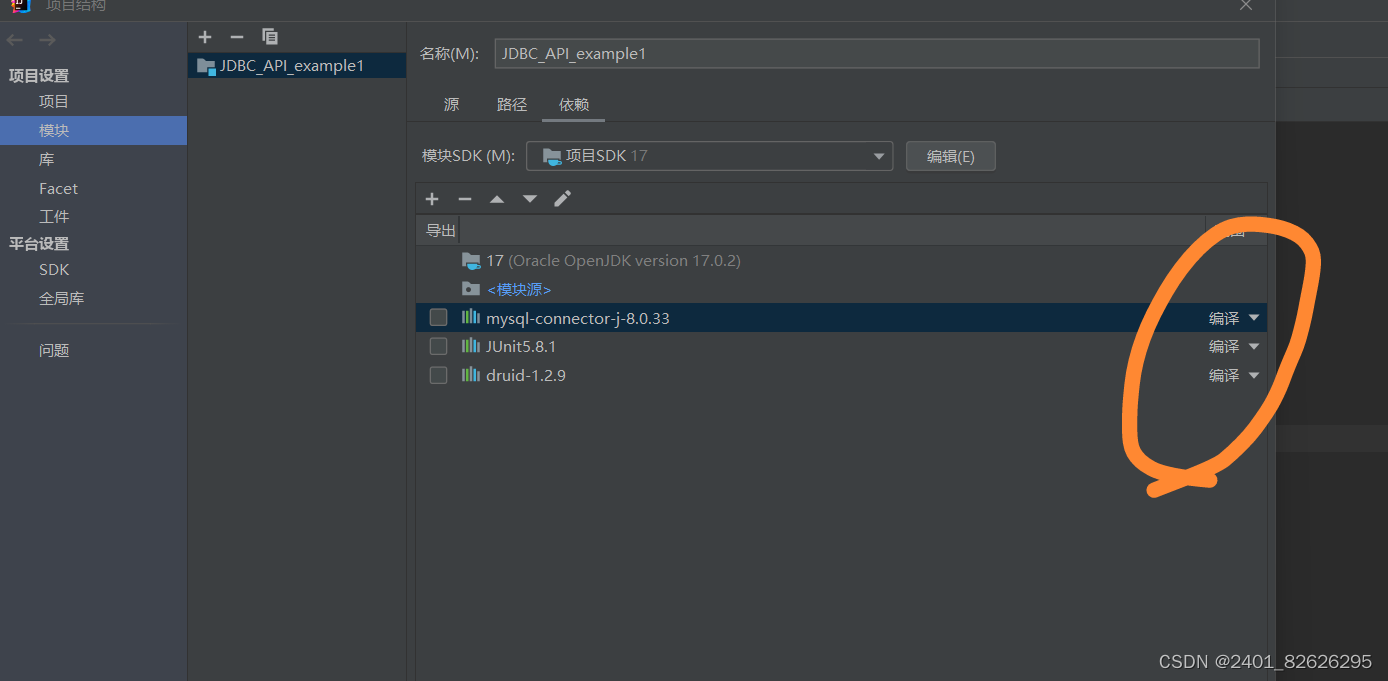Switch to the 路径 tab

[512, 104]
